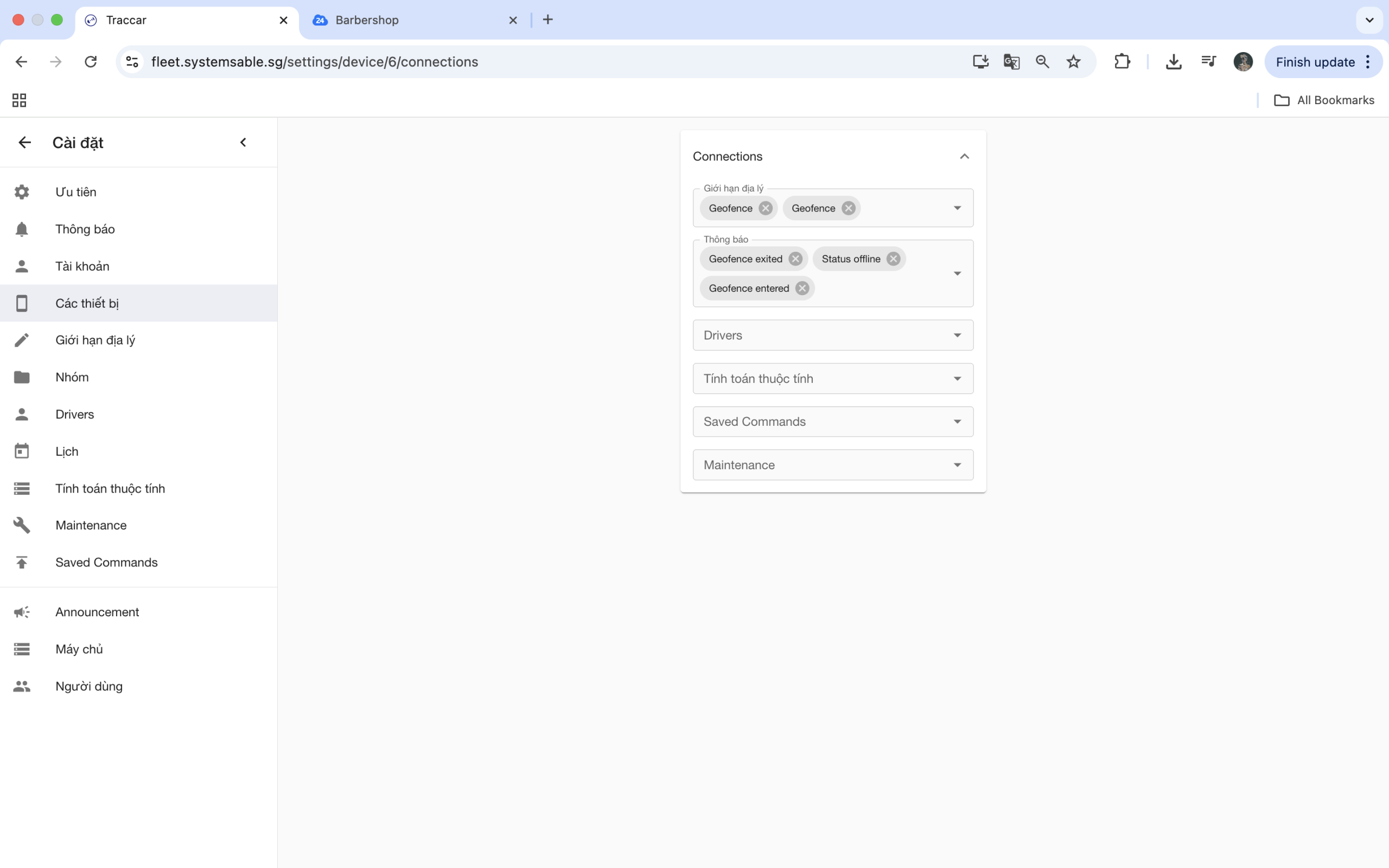Viewport: 1389px width, 868px height.
Task: Go back using Cài đặt arrow
Action: pyautogui.click(x=24, y=142)
